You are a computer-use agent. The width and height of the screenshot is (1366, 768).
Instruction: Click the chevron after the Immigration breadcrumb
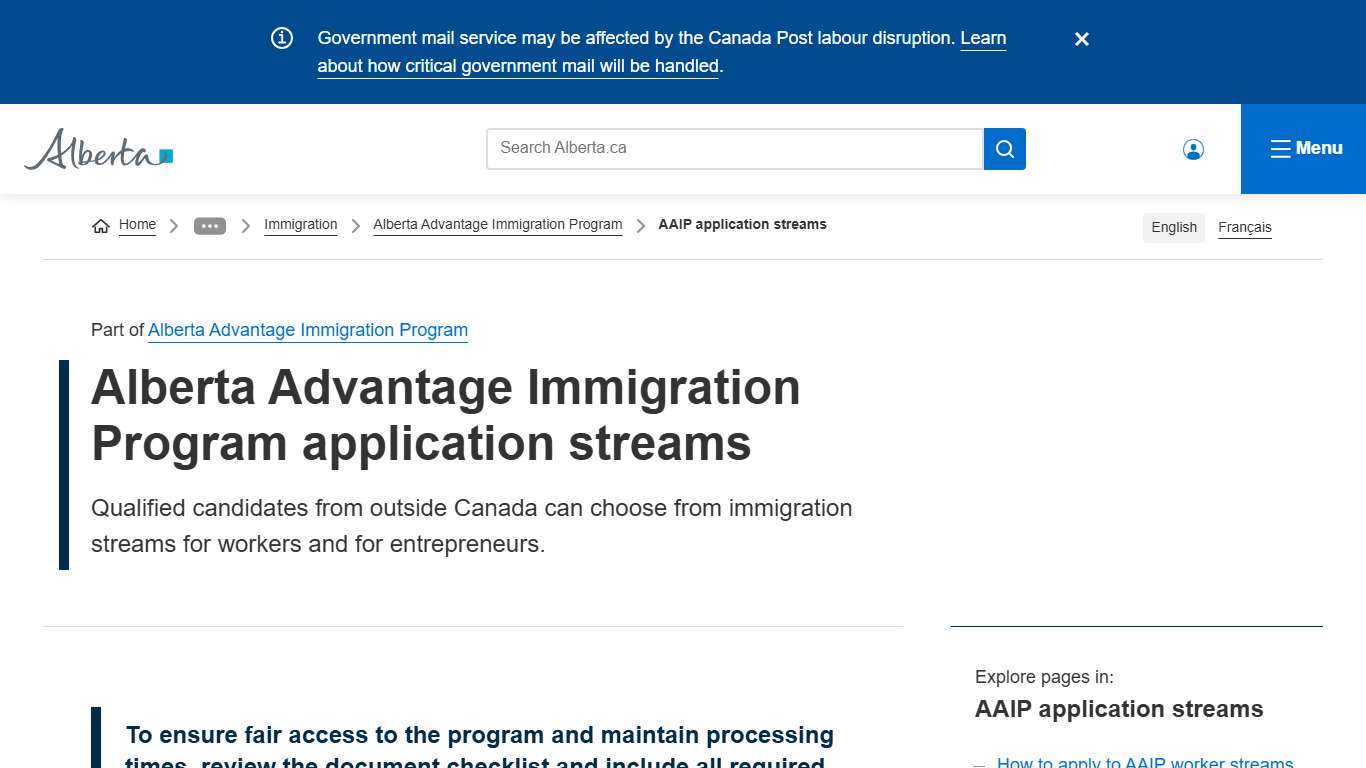click(x=355, y=225)
